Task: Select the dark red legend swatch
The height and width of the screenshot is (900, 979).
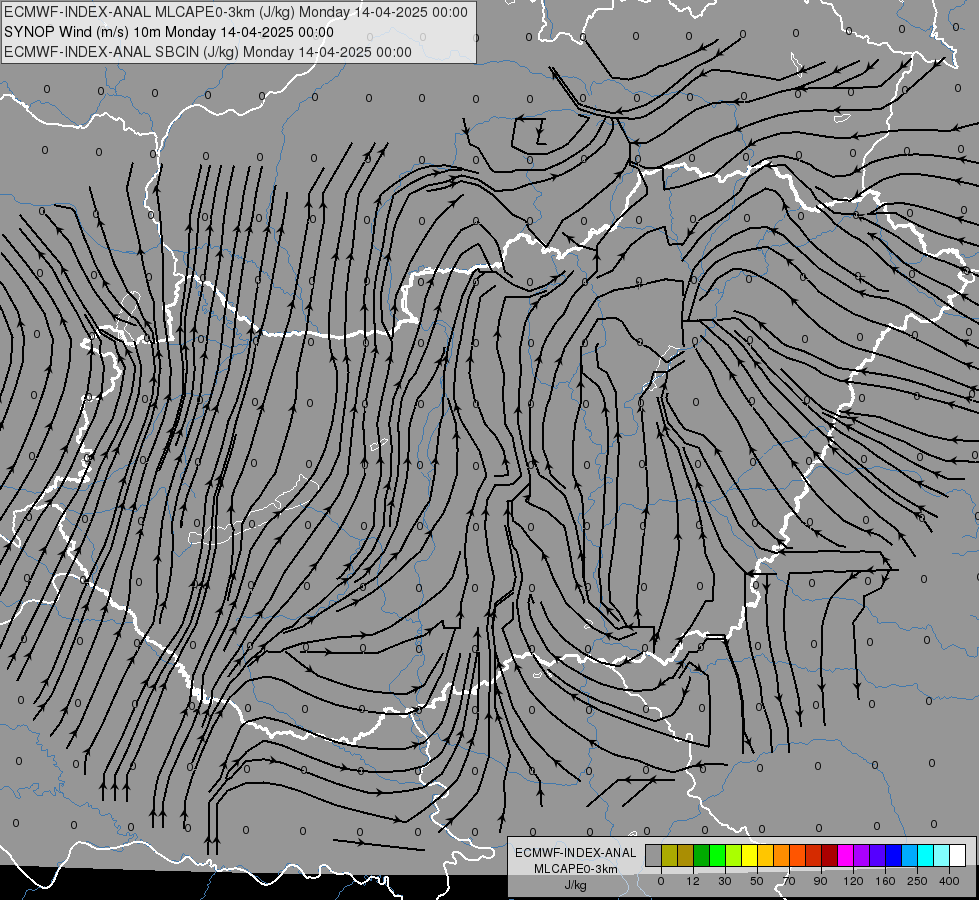Action: 830,855
